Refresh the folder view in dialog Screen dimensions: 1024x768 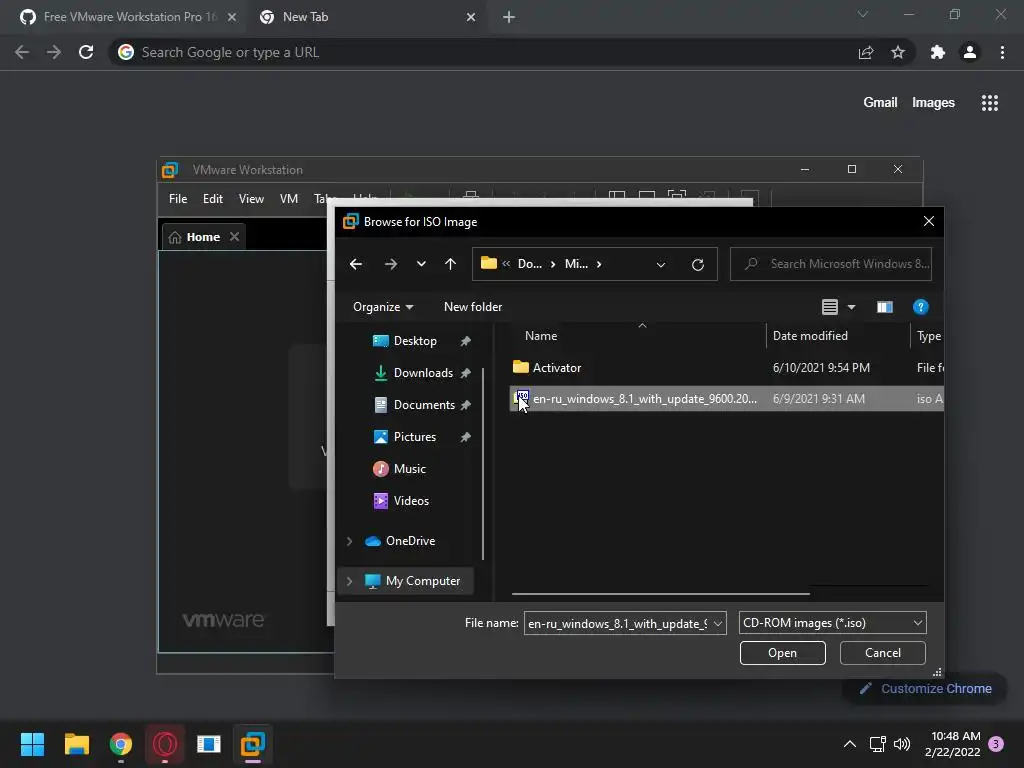[697, 264]
